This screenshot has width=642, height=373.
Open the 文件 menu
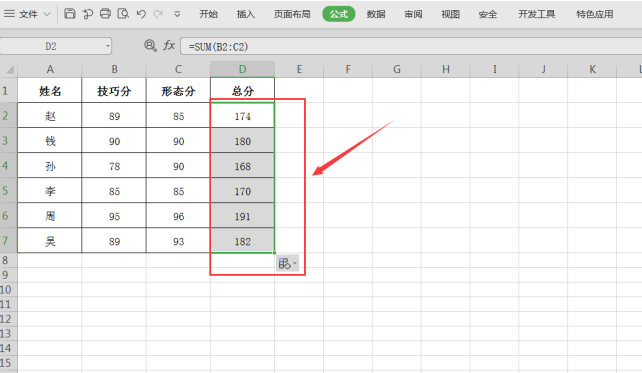click(x=28, y=14)
